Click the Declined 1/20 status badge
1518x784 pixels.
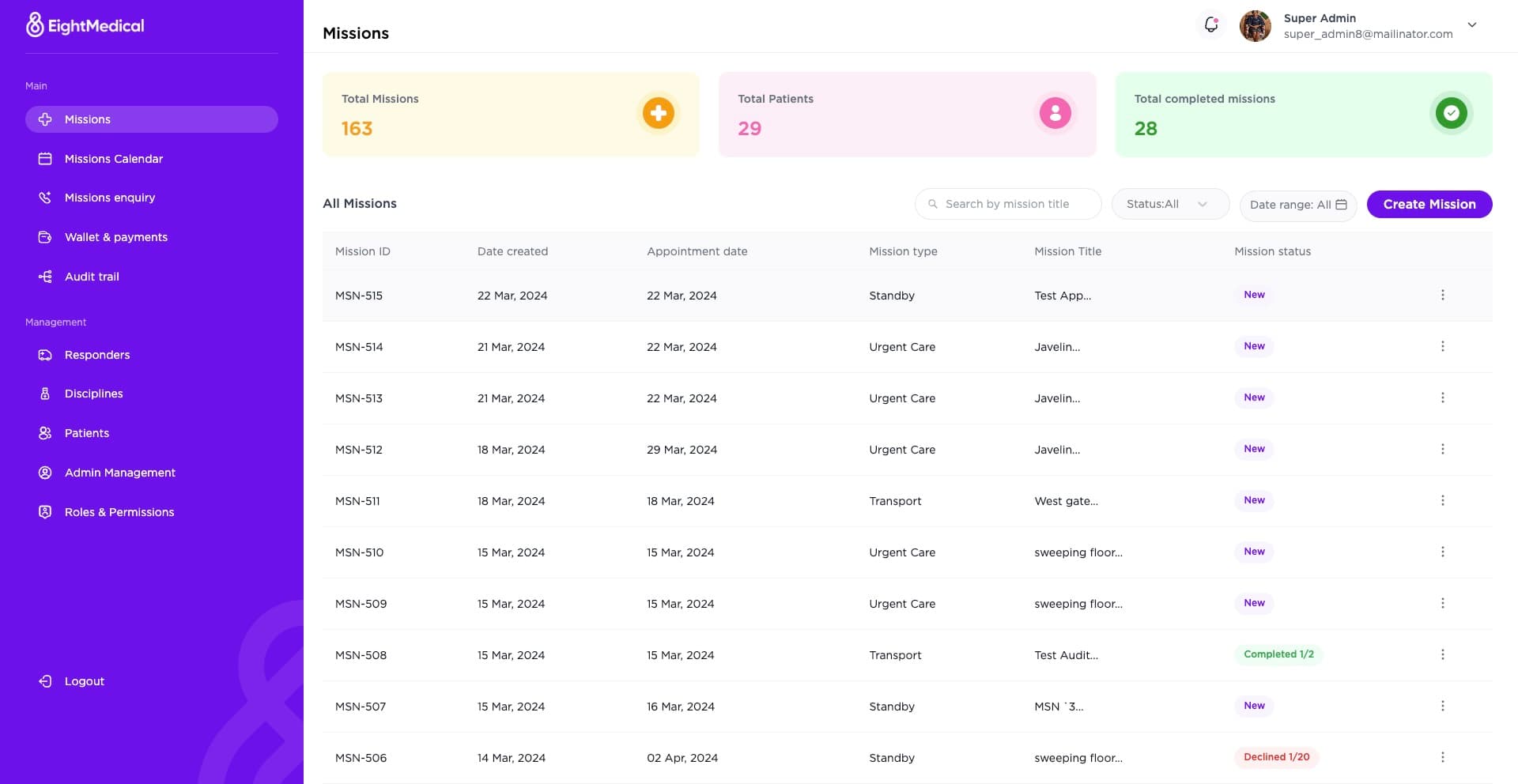(1277, 757)
